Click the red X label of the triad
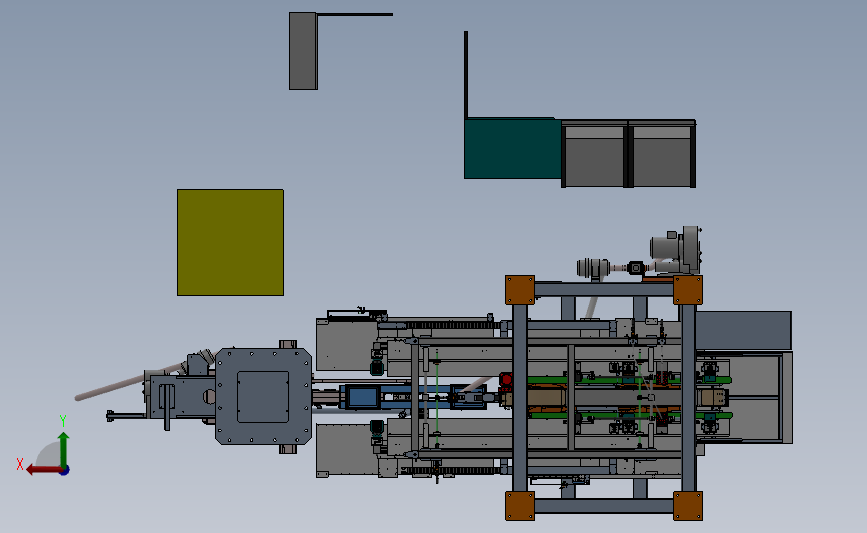 [20, 464]
